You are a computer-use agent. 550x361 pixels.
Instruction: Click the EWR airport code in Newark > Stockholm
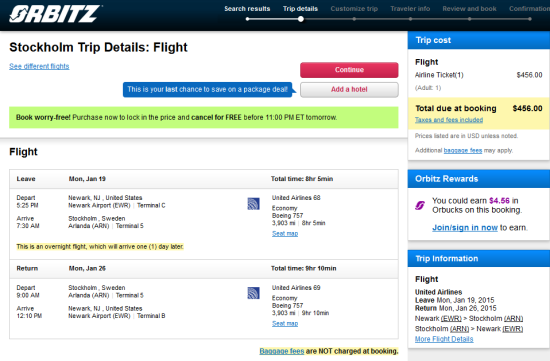click(451, 319)
